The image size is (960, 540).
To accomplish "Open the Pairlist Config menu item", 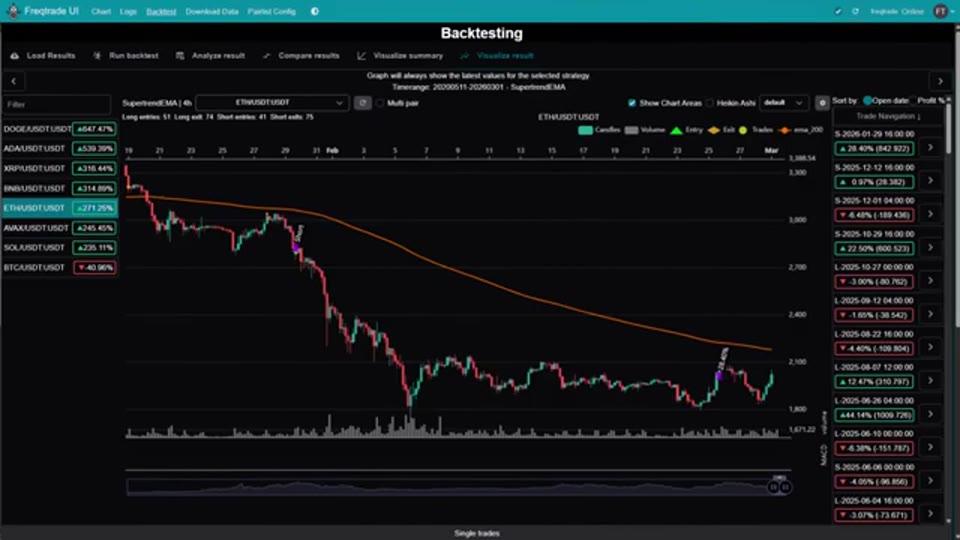I will tap(271, 11).
